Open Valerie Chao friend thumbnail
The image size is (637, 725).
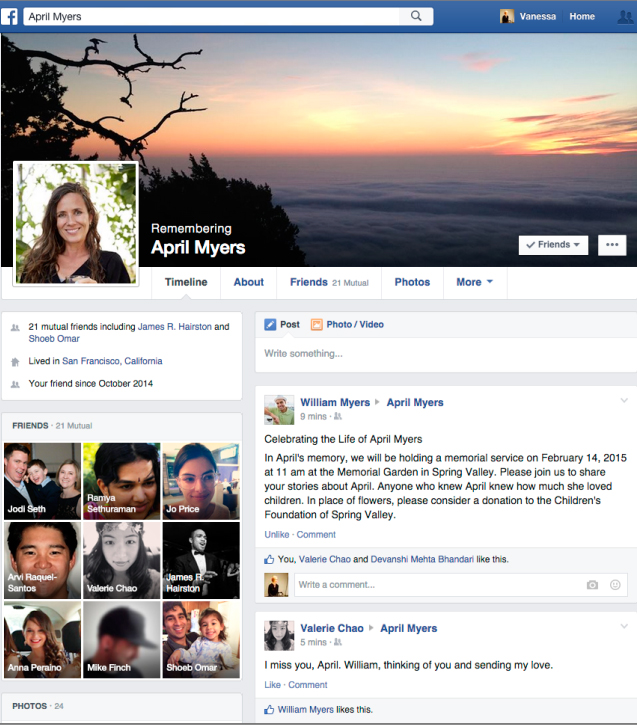[122, 560]
